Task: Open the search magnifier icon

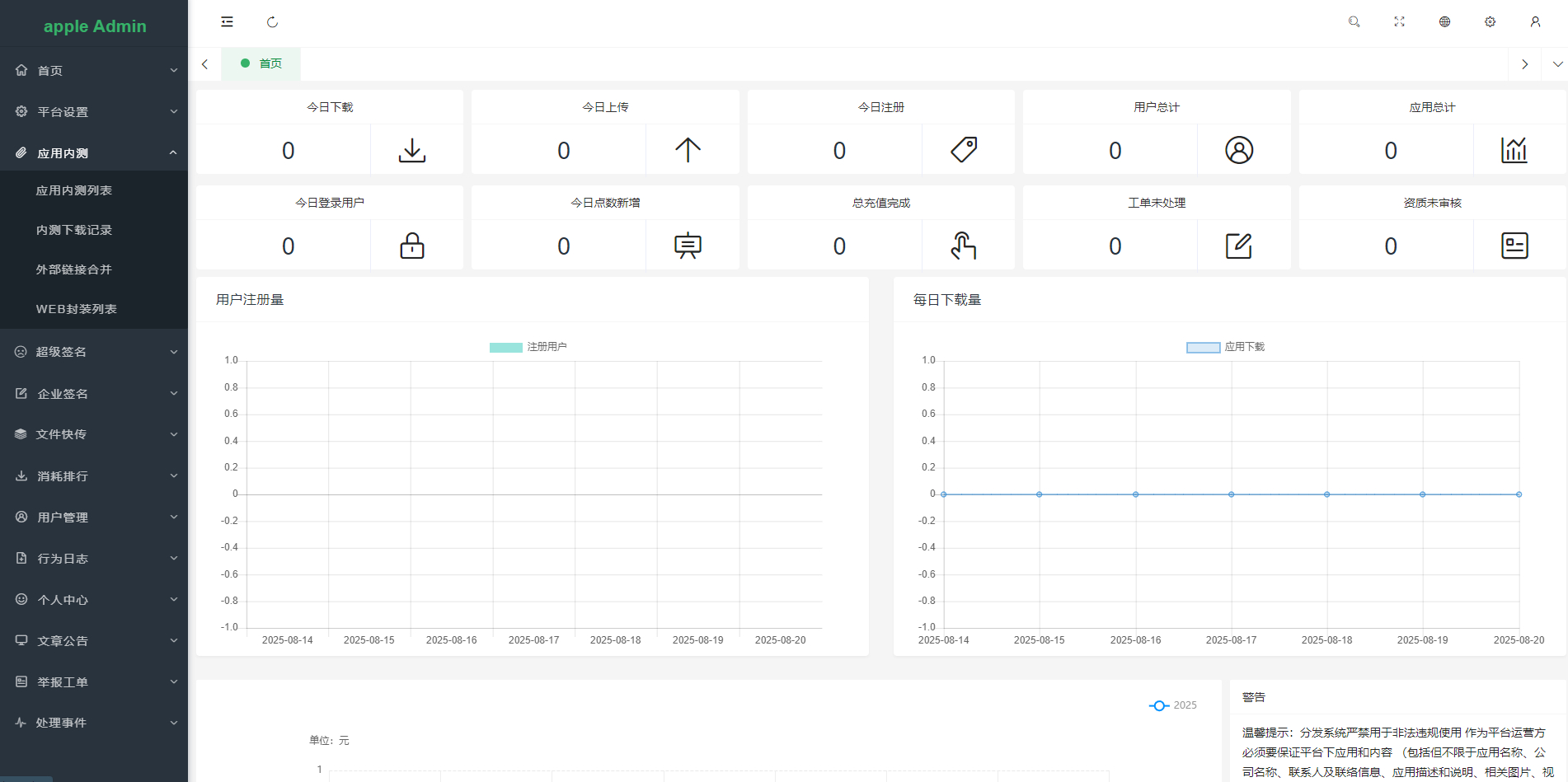Action: tap(1354, 22)
